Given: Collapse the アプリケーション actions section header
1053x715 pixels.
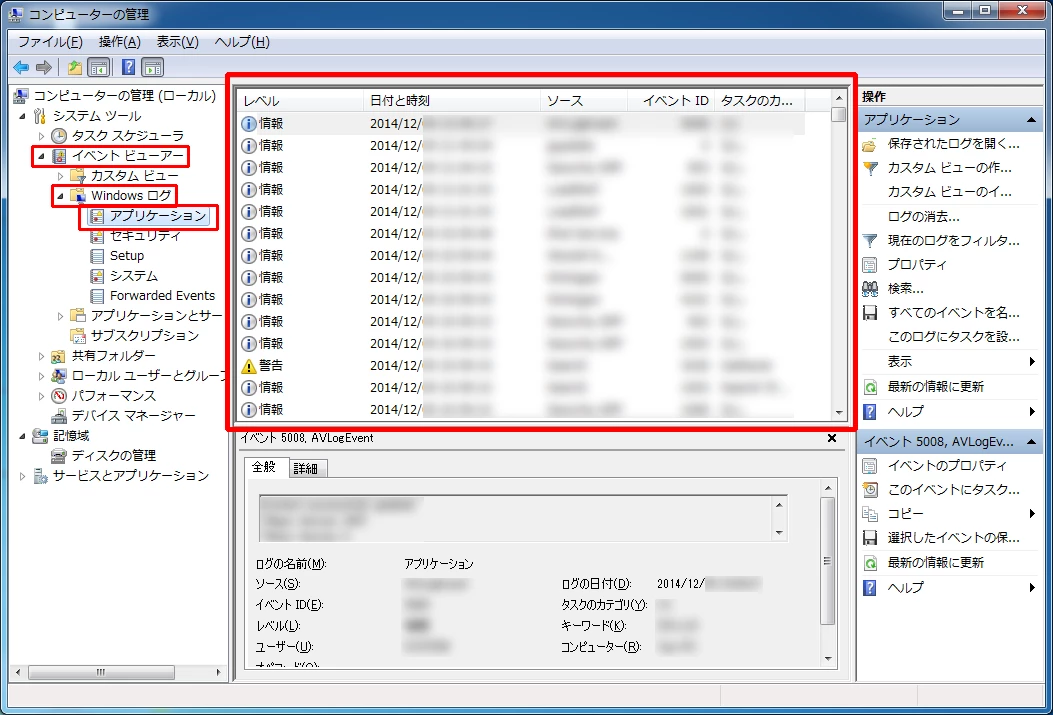Looking at the screenshot, I should pos(950,120).
